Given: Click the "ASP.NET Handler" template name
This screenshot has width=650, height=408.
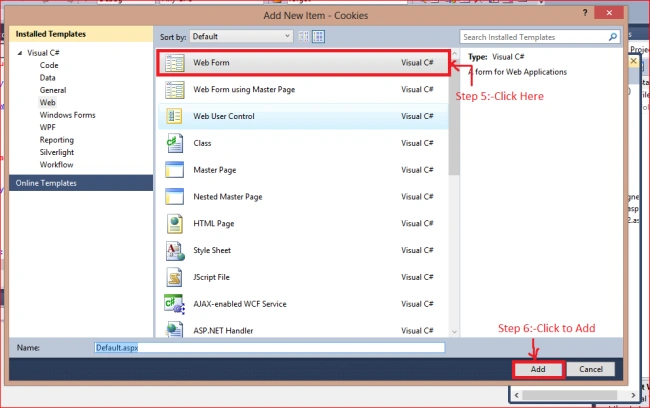Looking at the screenshot, I should point(223,330).
